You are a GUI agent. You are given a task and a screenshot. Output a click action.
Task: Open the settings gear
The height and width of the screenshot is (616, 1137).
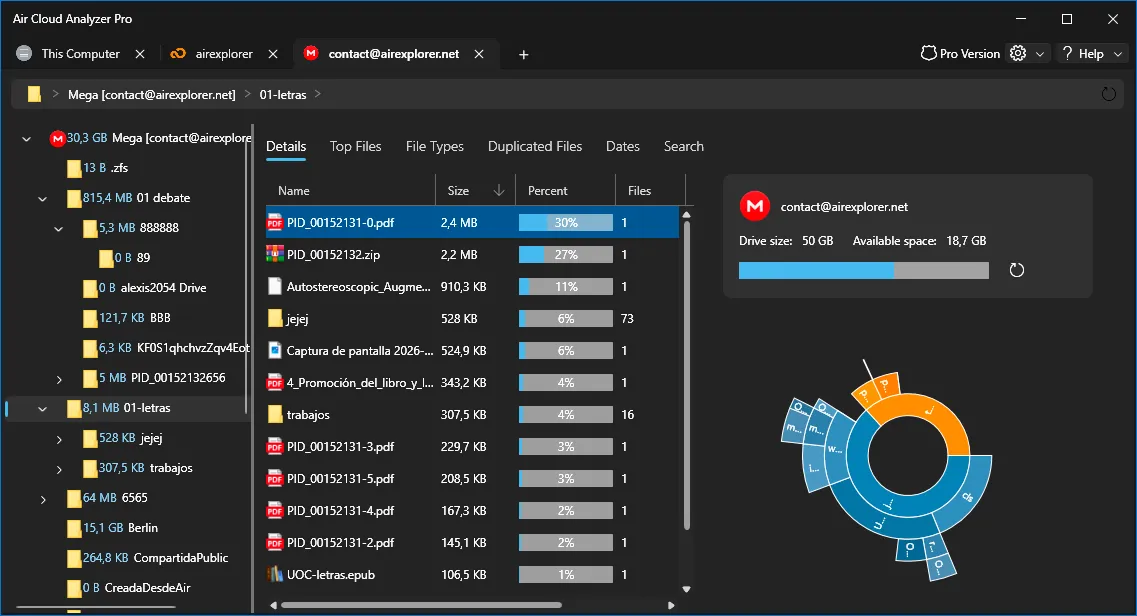point(1018,54)
